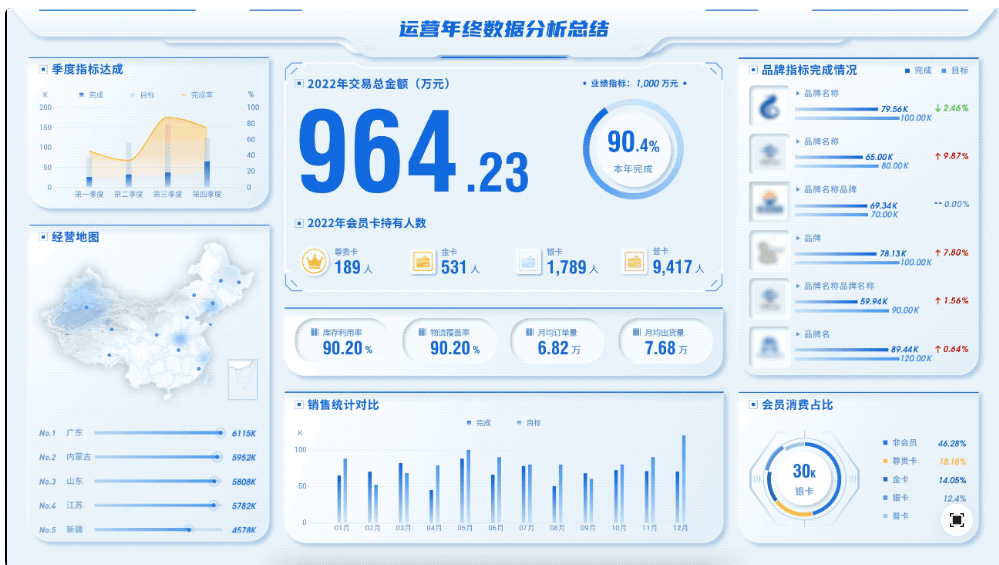Toggle the 金卡 legend item in 会员消费占比
The width and height of the screenshot is (999, 565).
(896, 480)
